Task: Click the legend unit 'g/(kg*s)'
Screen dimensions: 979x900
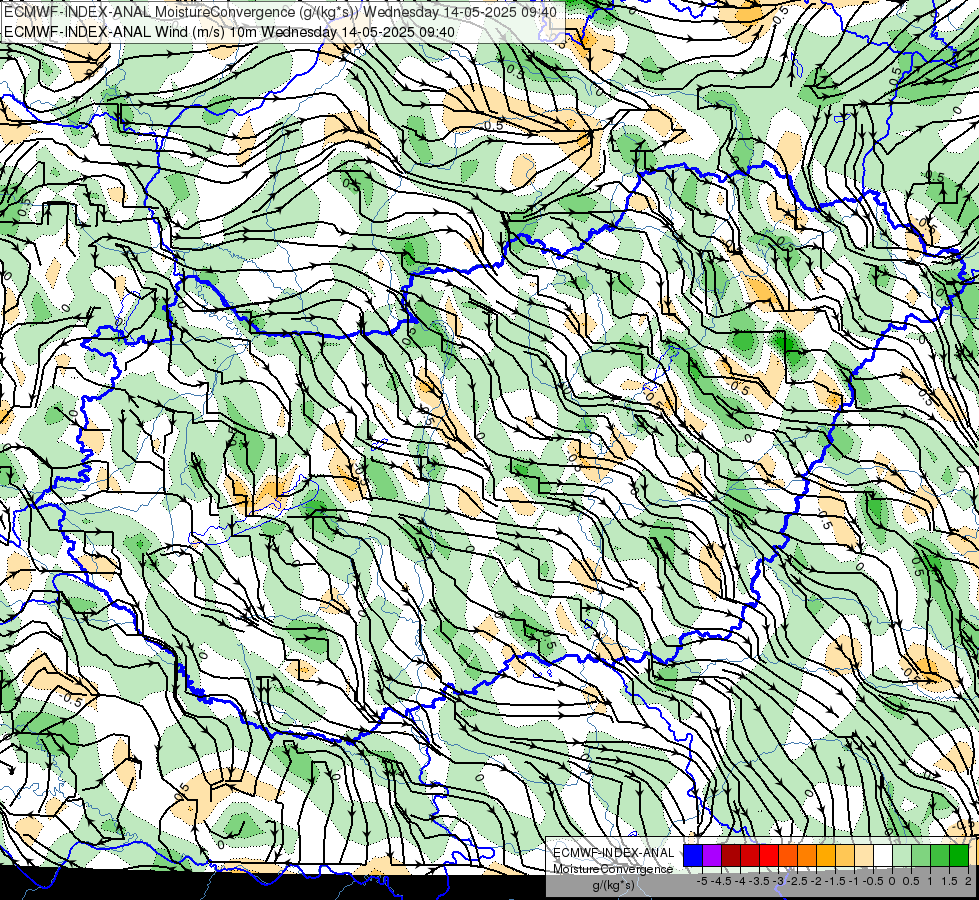Action: click(x=613, y=885)
